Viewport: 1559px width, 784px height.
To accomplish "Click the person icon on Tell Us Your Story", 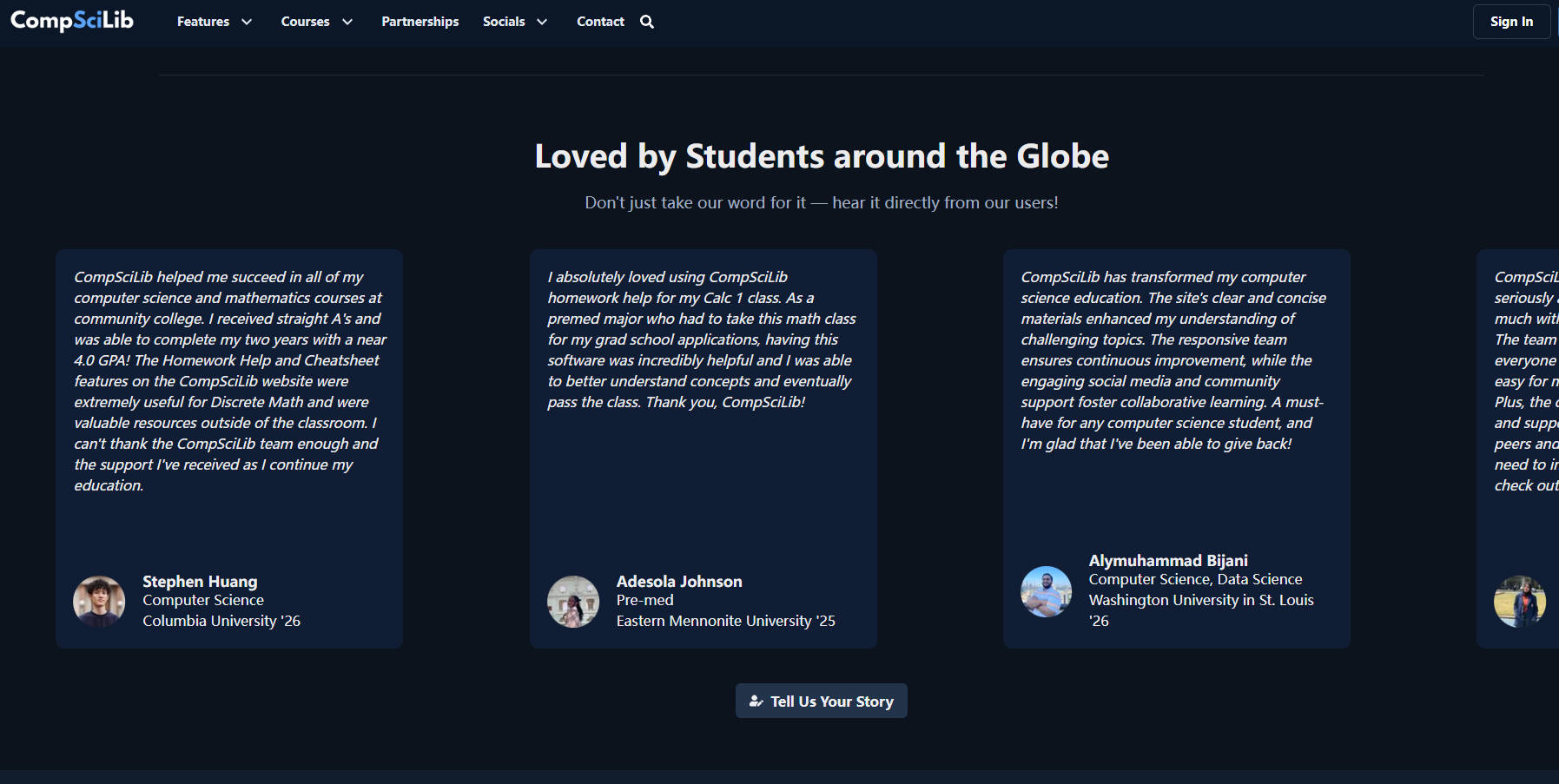I will click(x=754, y=701).
